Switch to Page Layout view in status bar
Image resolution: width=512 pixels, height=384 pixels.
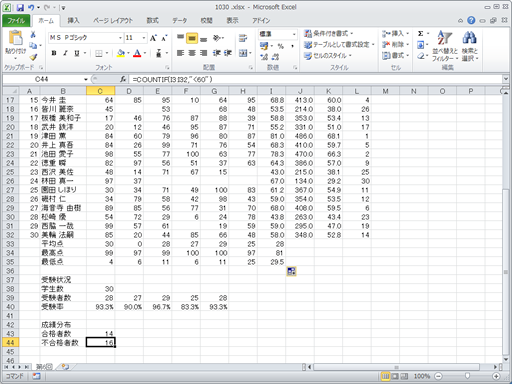click(395, 376)
